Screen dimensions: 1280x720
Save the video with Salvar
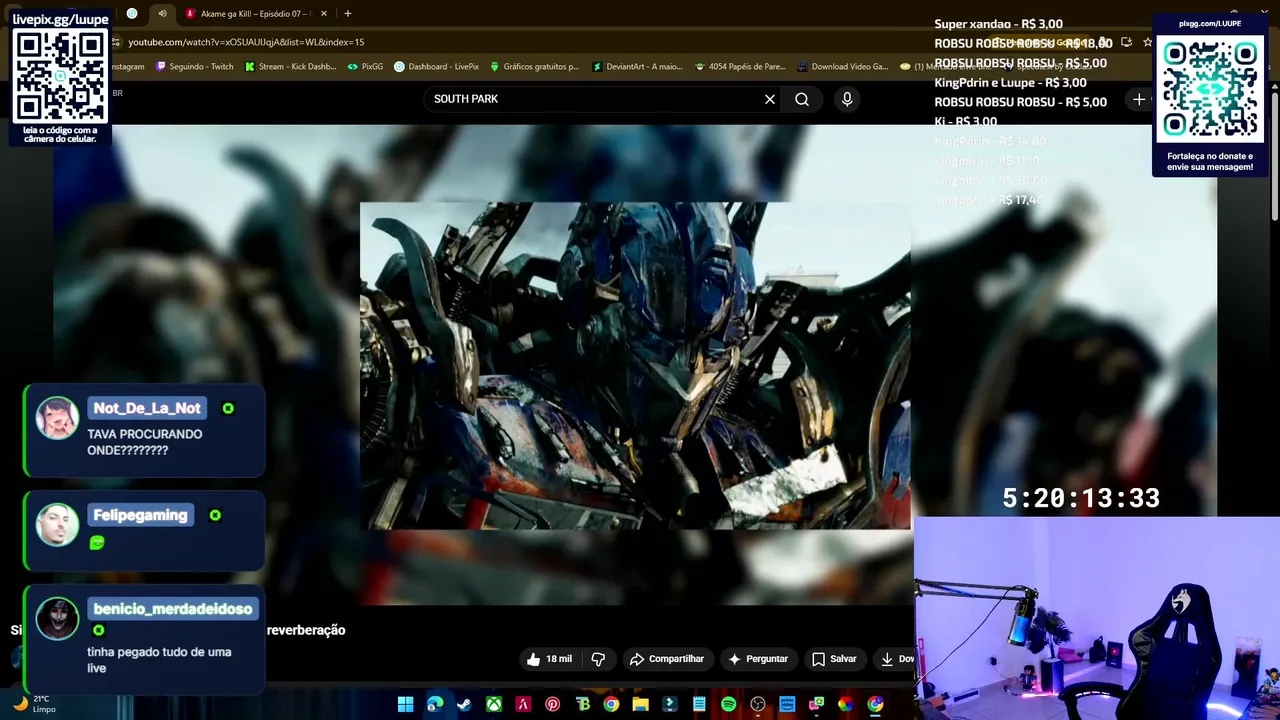[x=834, y=659]
